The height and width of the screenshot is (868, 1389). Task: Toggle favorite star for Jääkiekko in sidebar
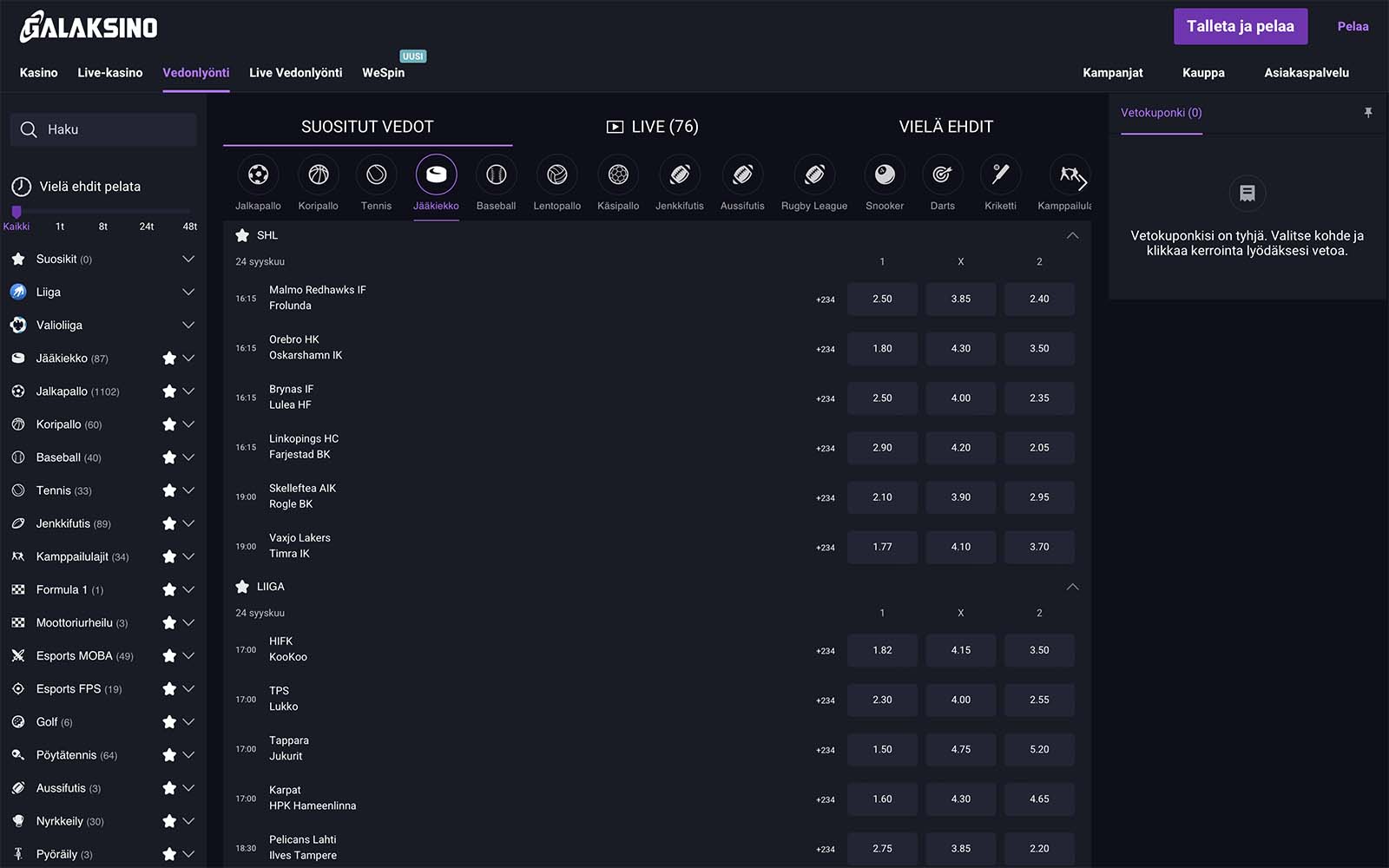pos(169,358)
